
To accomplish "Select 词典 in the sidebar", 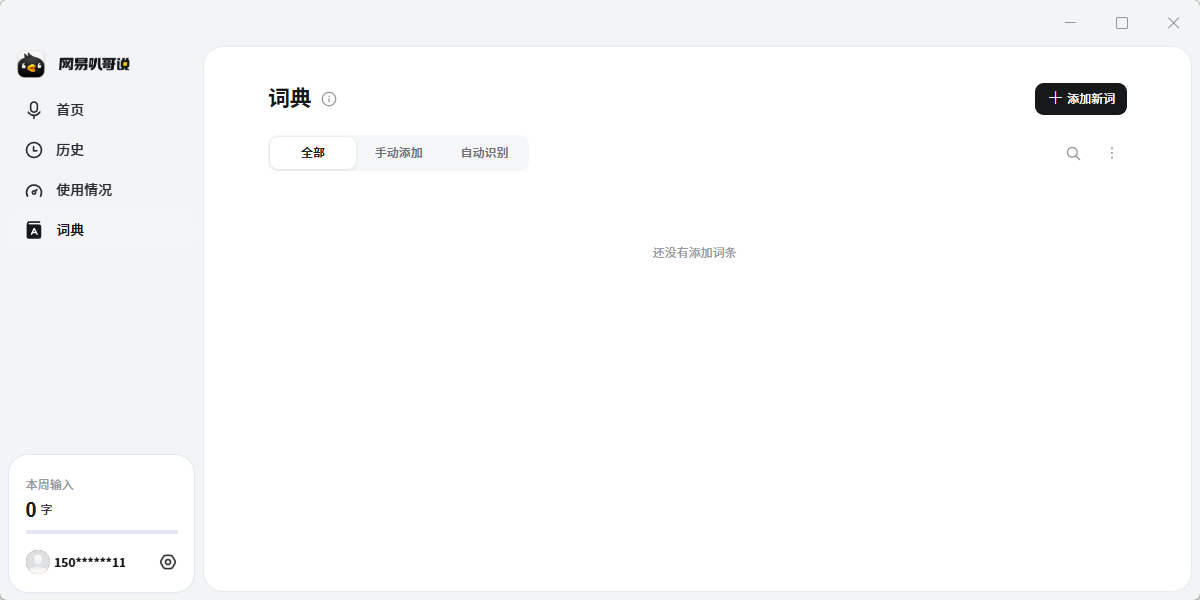I will 101,230.
